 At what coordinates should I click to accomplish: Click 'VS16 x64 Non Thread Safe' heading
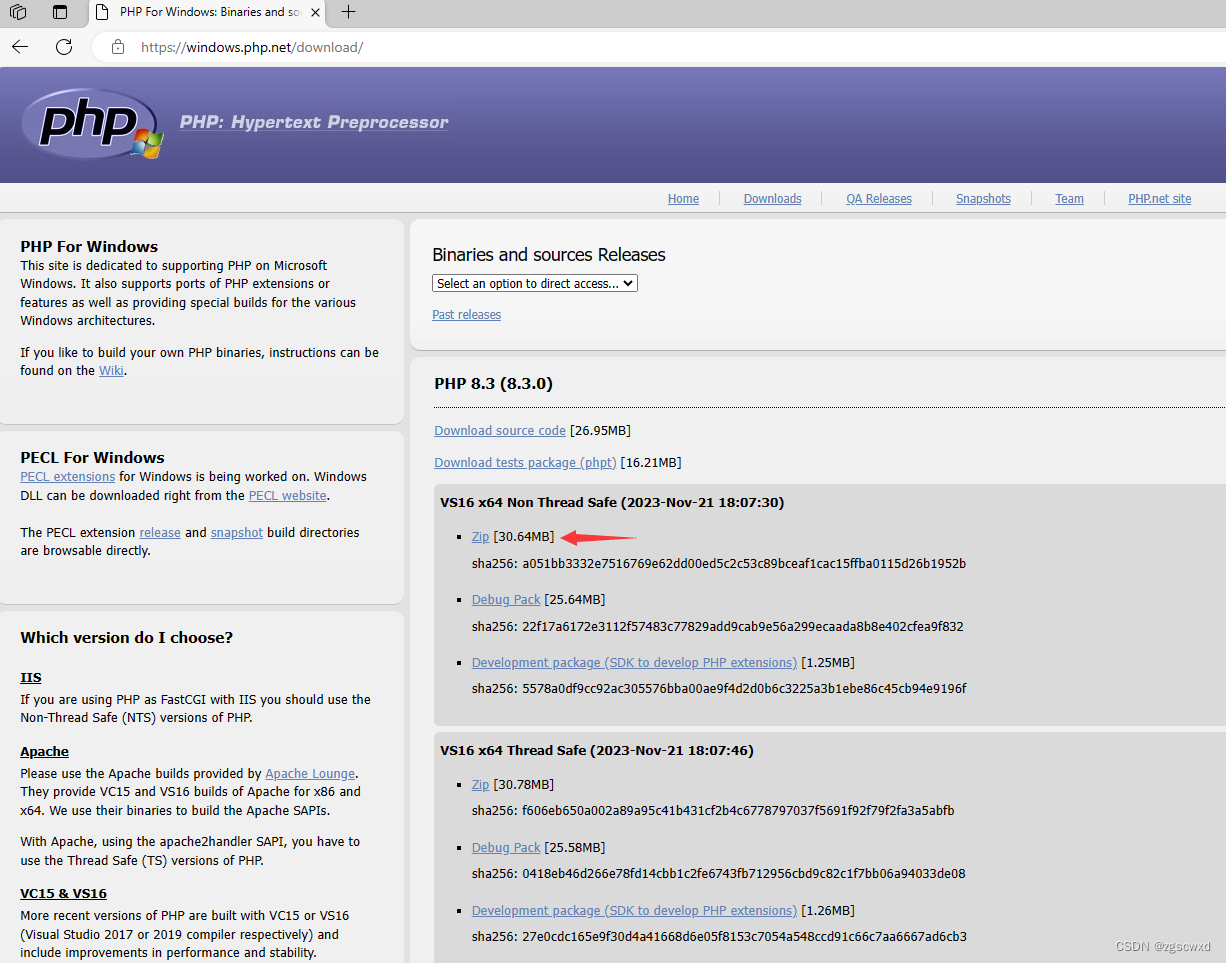612,503
